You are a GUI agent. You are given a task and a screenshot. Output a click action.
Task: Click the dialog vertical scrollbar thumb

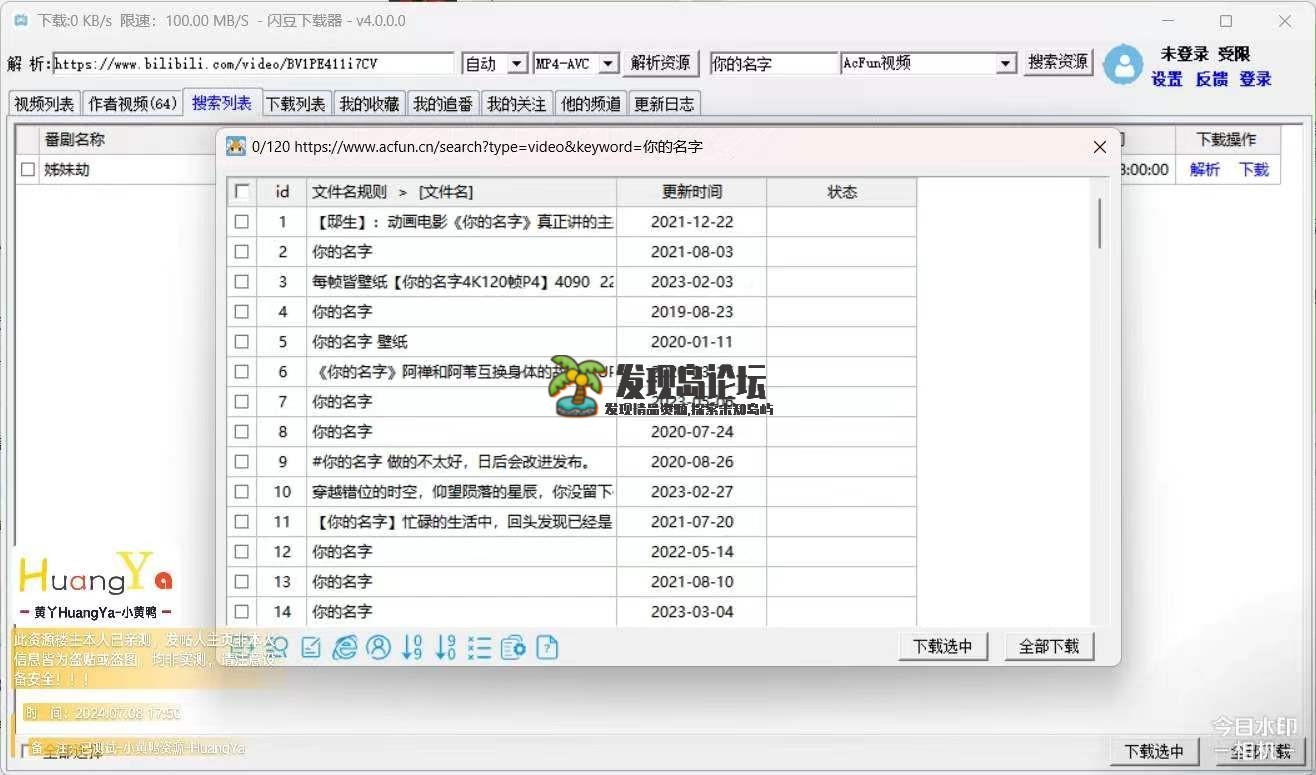coord(1100,223)
